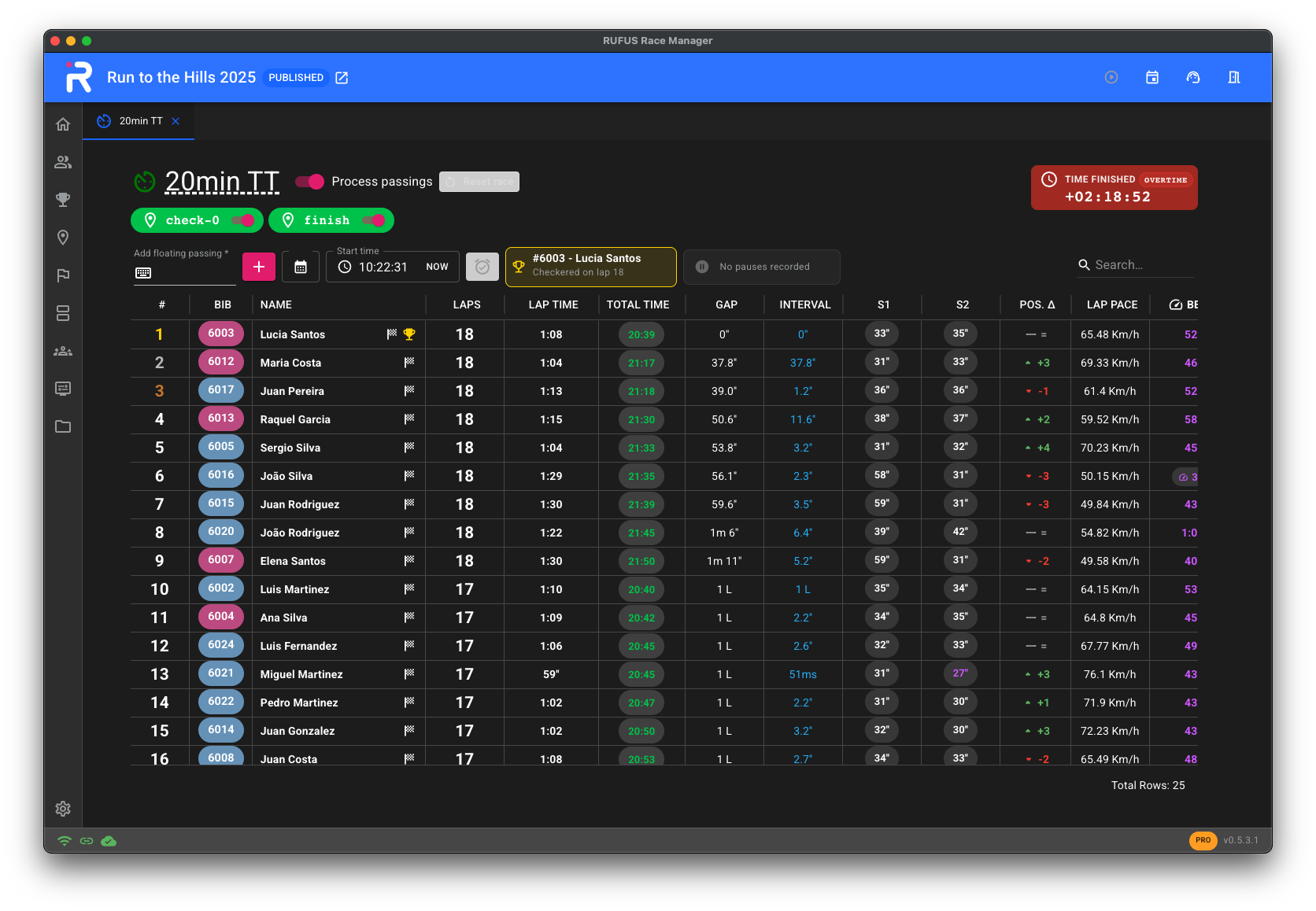This screenshot has height=911, width=1316.
Task: Toggle the Process passings switch
Action: pos(309,182)
